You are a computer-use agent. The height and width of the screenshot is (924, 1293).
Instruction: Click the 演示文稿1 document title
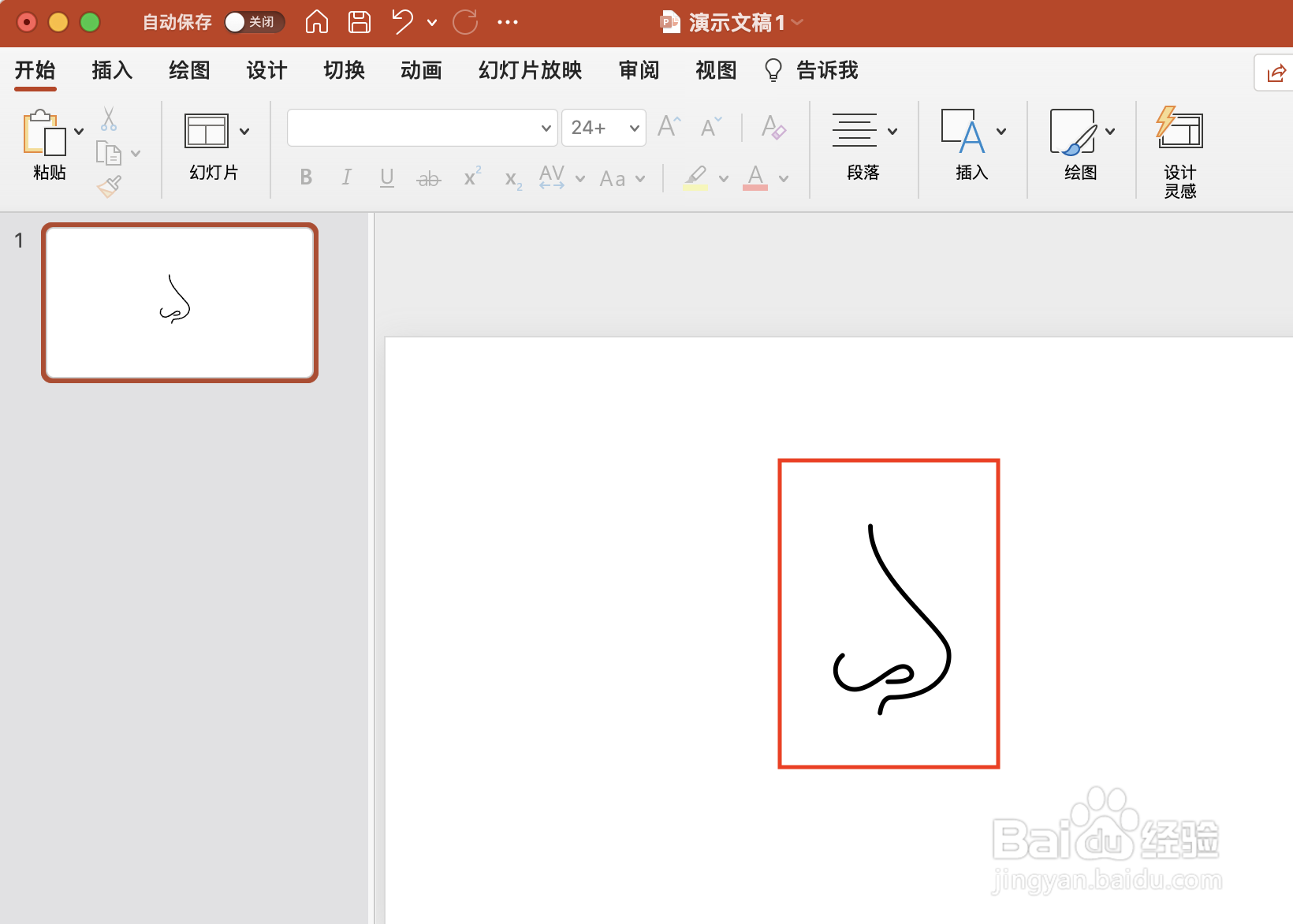click(737, 22)
